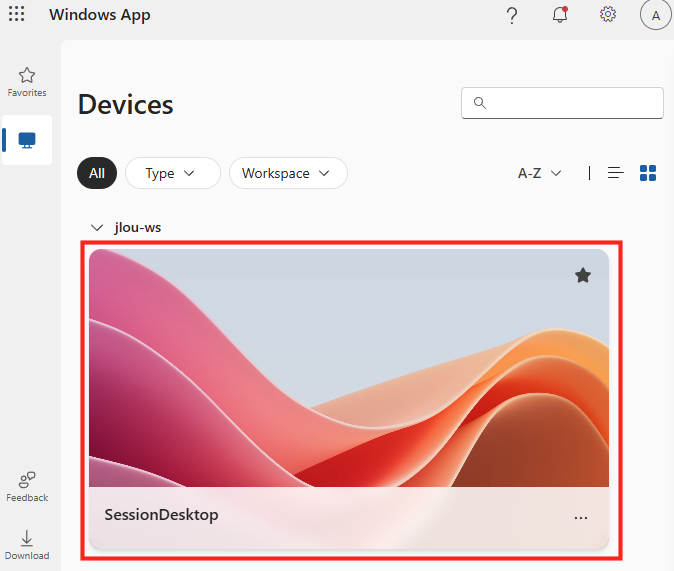Click the Help question mark icon
674x571 pixels.
pos(512,16)
